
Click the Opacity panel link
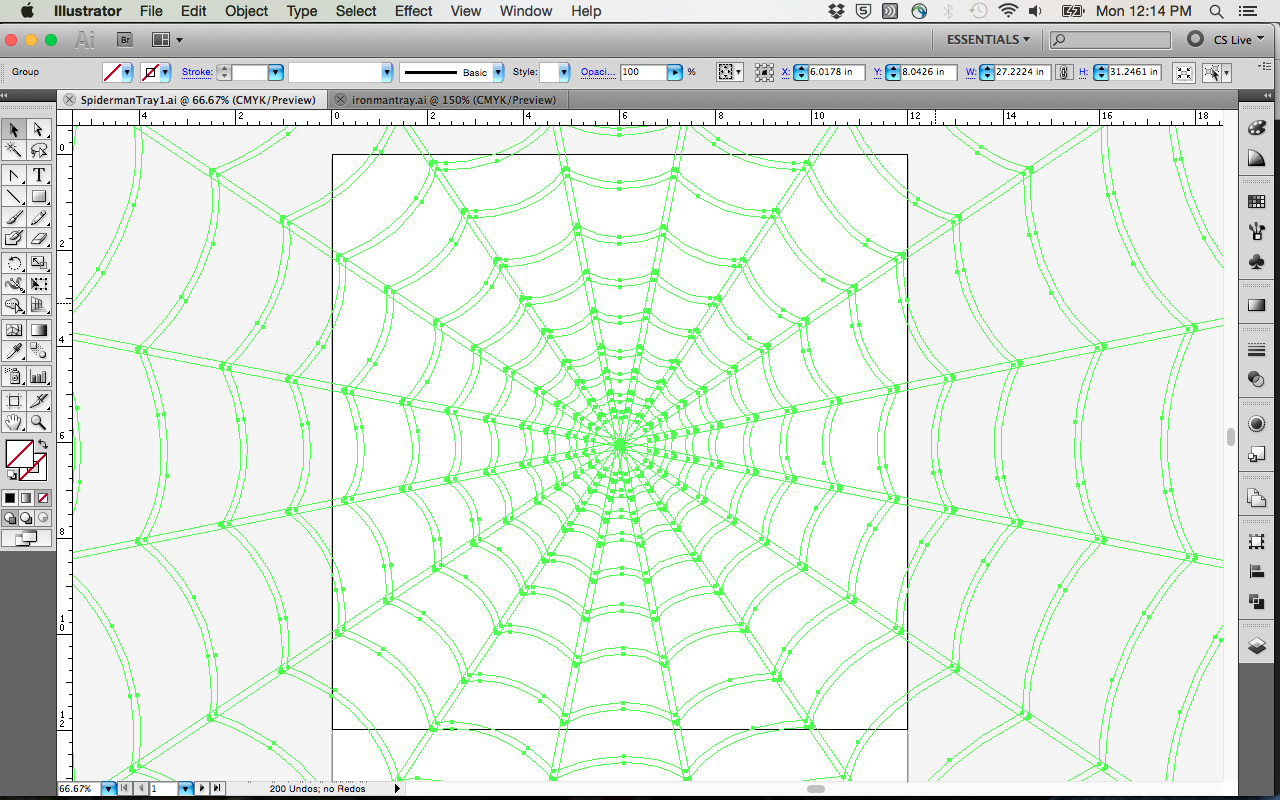pos(596,72)
